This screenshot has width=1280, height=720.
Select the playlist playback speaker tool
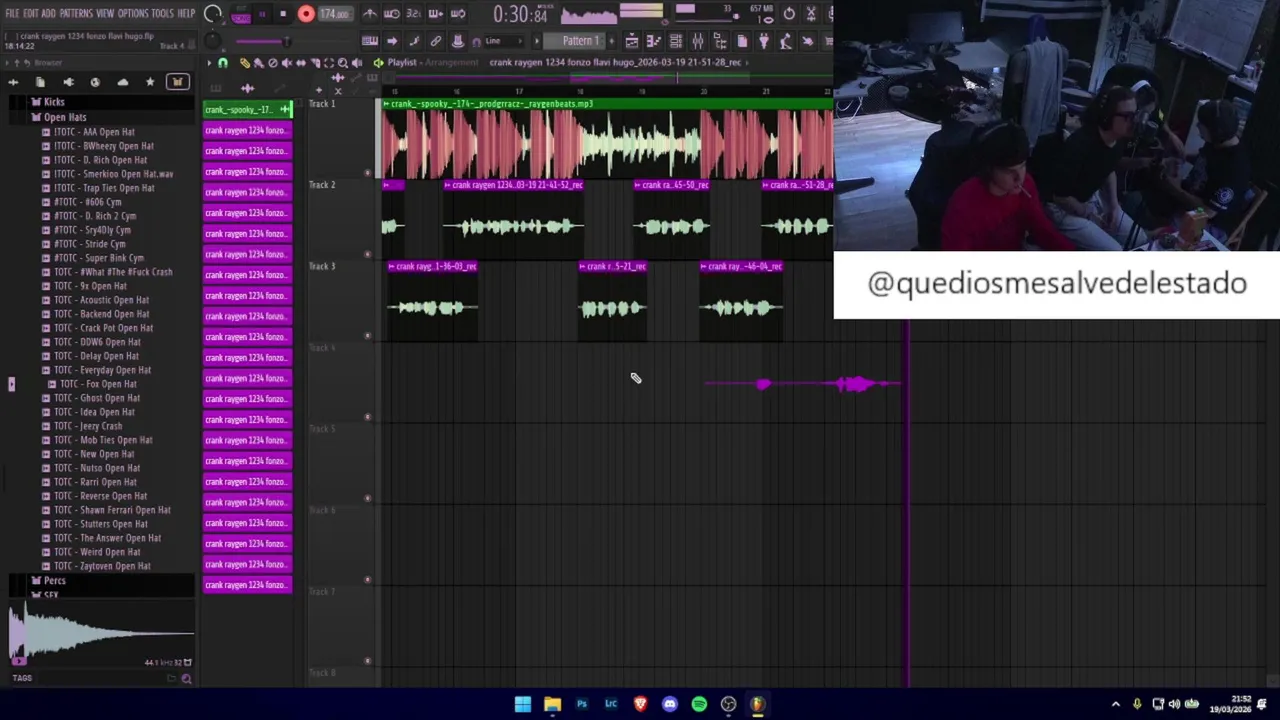pos(357,63)
